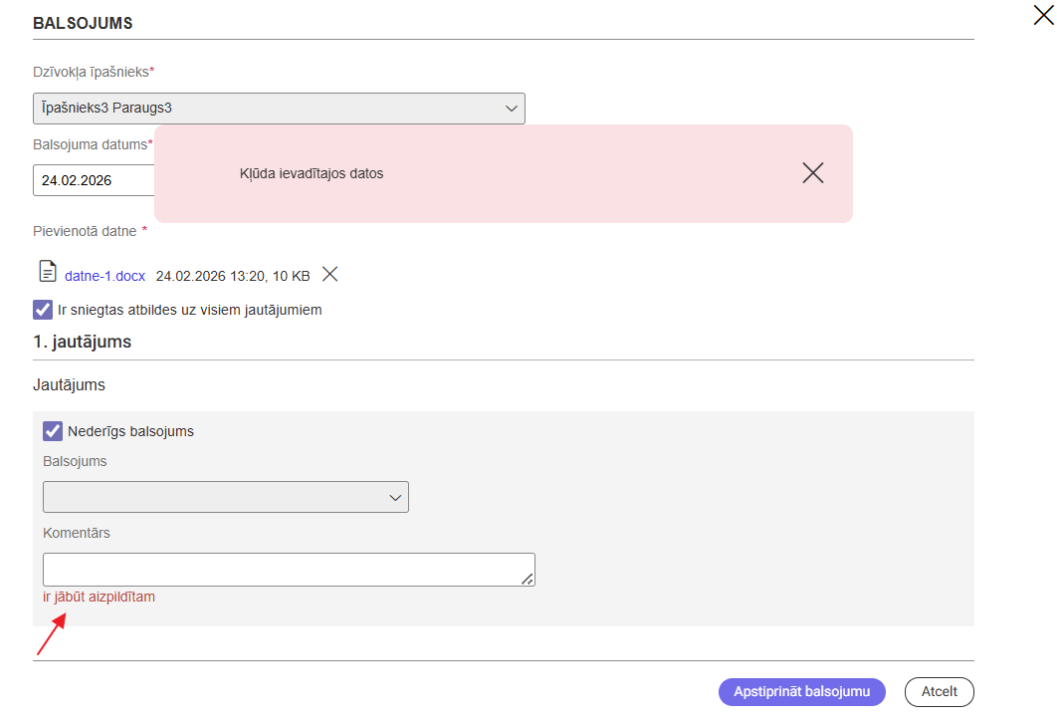Screen dimensions: 1057x713
Task: Click the "1. jautājums" section heading
Action: pyautogui.click(x=82, y=342)
